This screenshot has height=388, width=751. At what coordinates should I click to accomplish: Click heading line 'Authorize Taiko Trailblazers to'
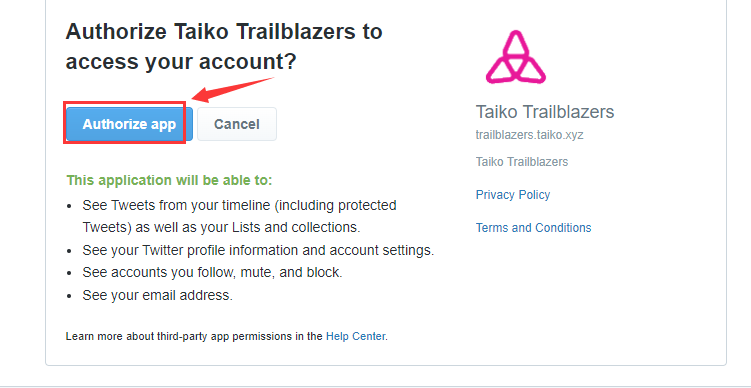(x=224, y=32)
